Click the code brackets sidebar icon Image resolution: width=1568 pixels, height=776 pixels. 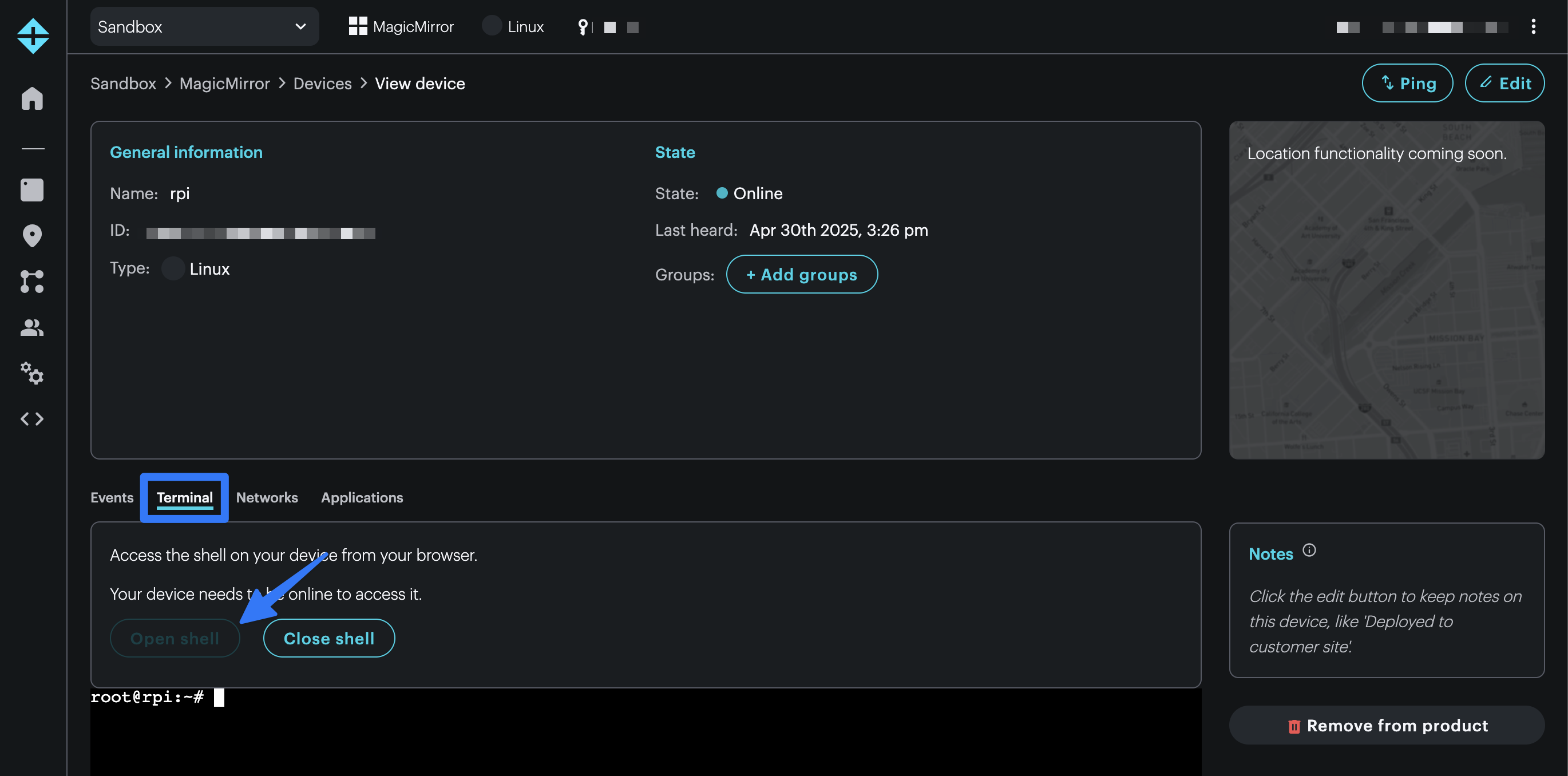[32, 419]
